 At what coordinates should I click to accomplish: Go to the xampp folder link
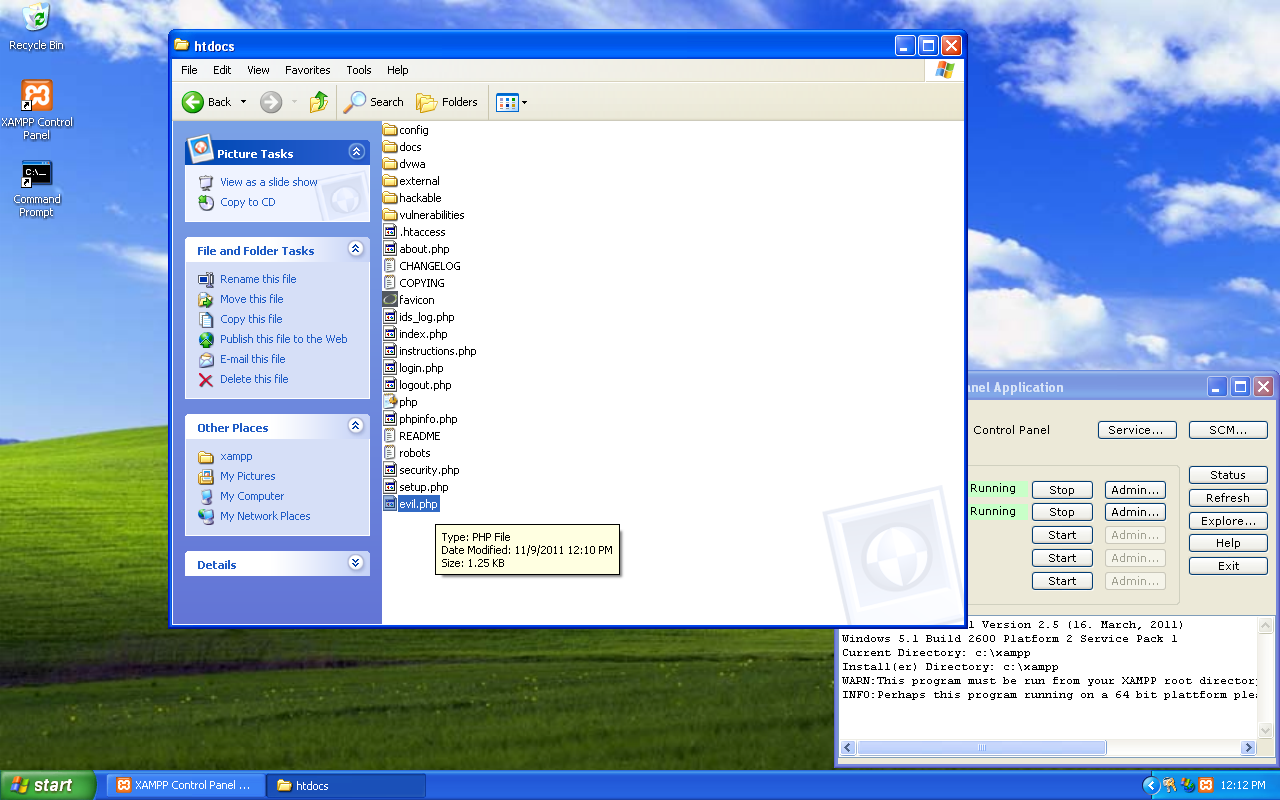(x=236, y=456)
